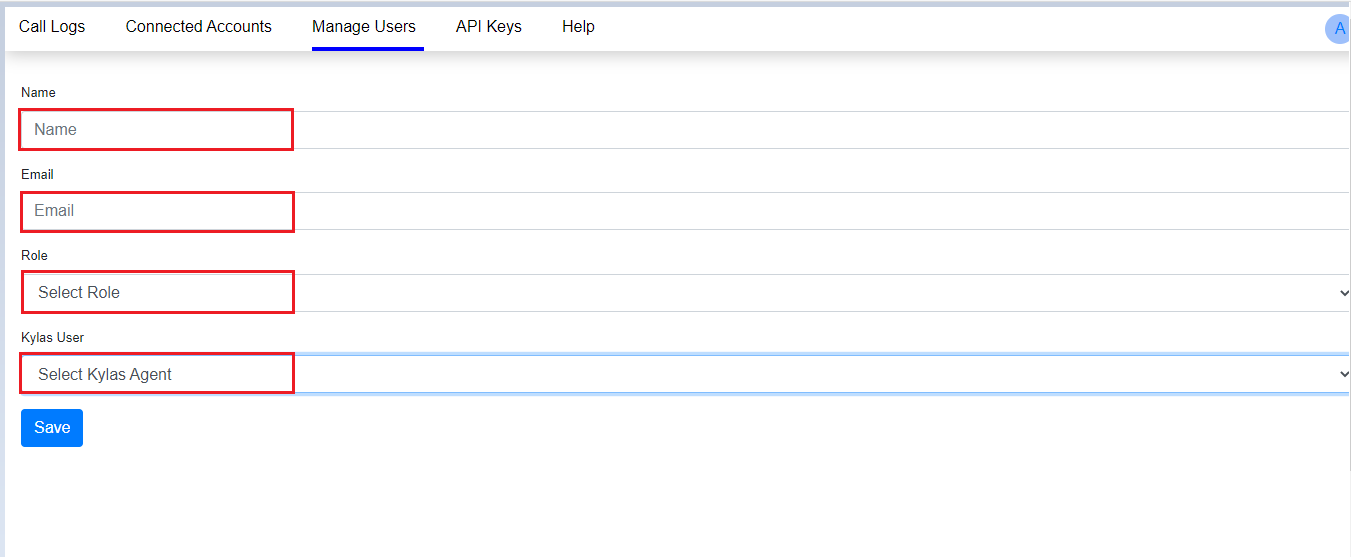This screenshot has height=557, width=1351.
Task: Open the user avatar "A" icon
Action: click(1338, 29)
